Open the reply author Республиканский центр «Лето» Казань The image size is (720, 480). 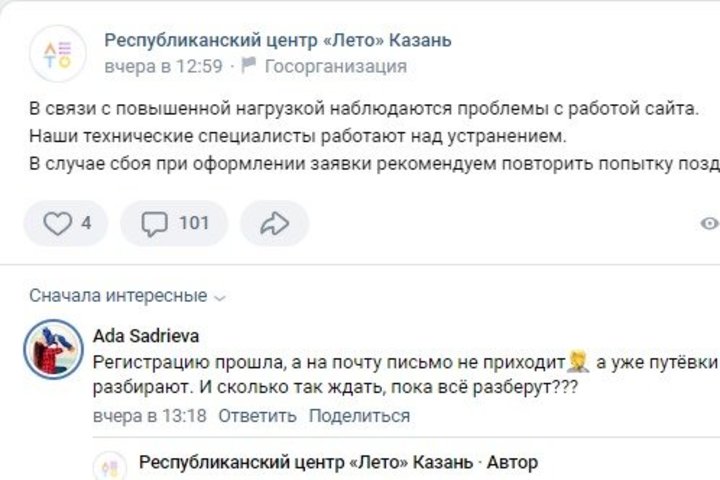(x=304, y=463)
